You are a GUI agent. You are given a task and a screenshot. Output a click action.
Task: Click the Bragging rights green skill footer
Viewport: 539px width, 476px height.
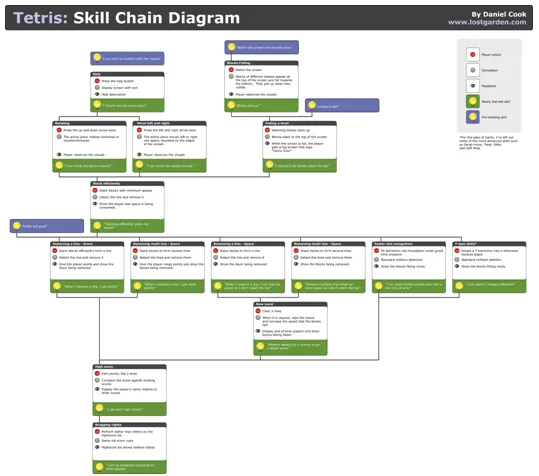tap(130, 467)
